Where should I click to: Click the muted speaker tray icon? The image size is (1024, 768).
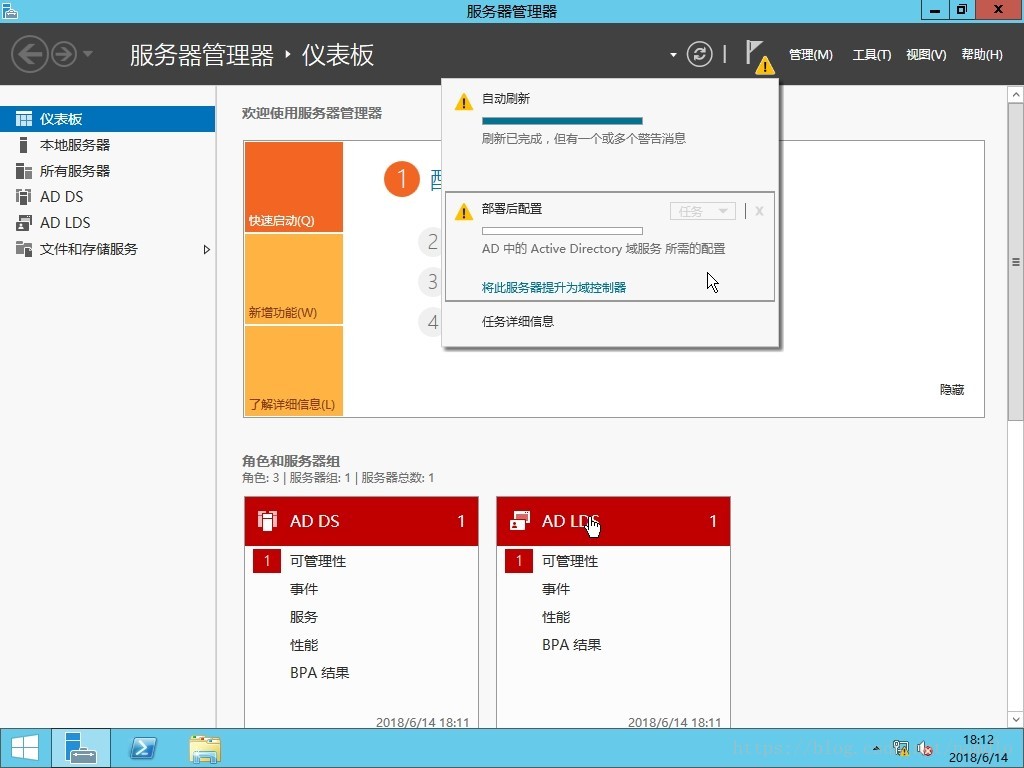pyautogui.click(x=925, y=748)
